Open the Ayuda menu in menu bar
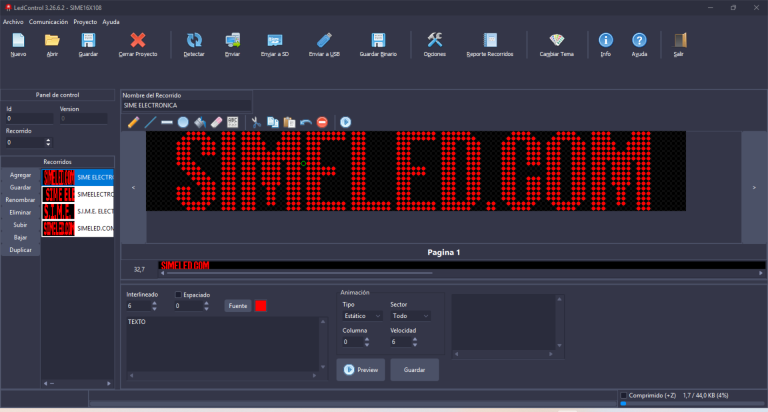The height and width of the screenshot is (412, 768). (111, 22)
